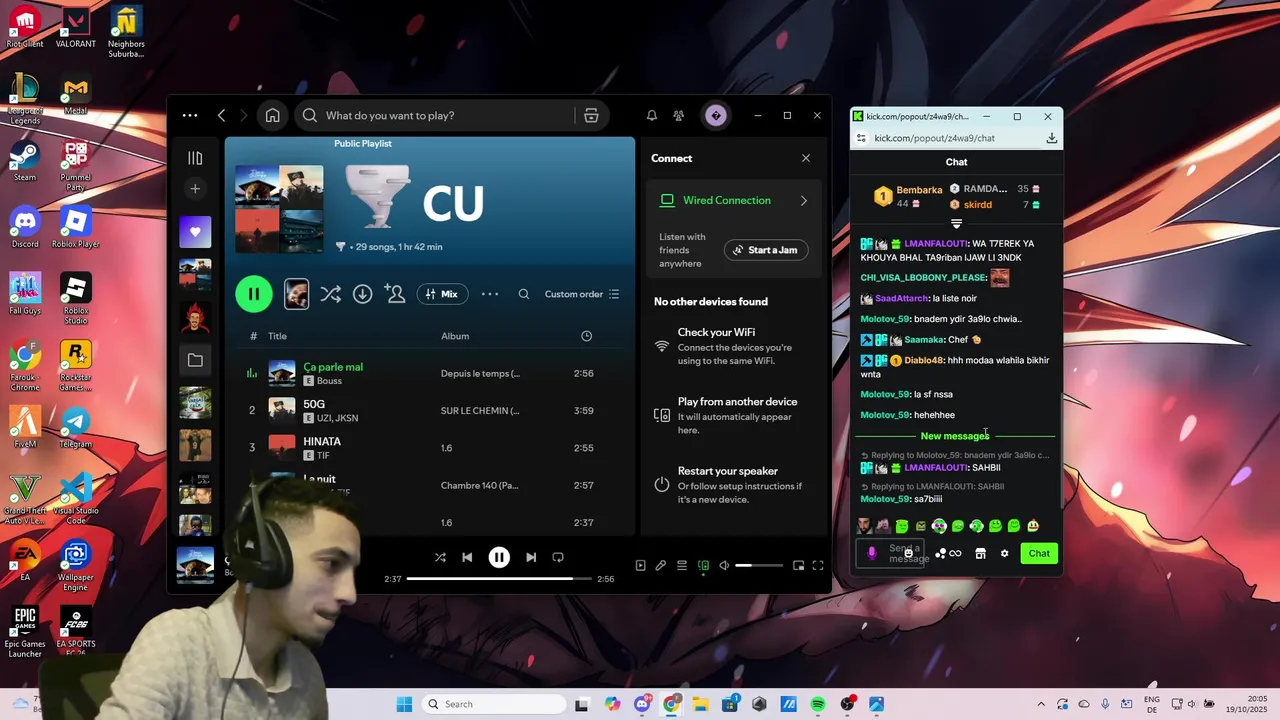Invite collaborators to the playlist

(395, 294)
